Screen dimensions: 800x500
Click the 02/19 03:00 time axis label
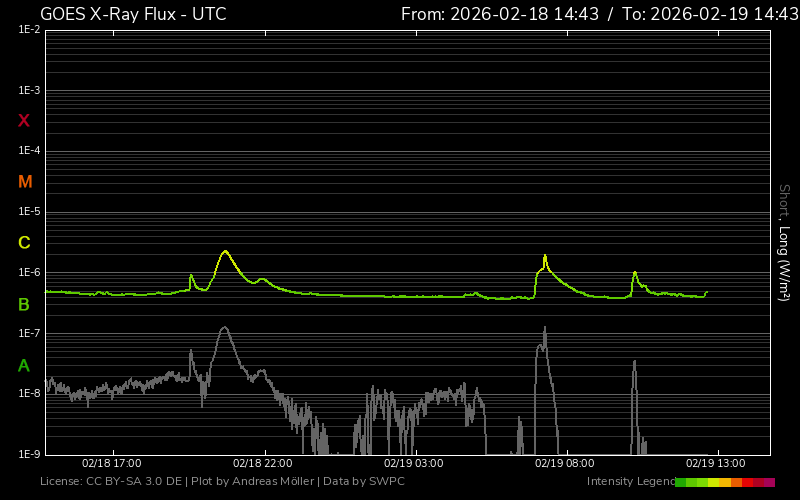[413, 464]
